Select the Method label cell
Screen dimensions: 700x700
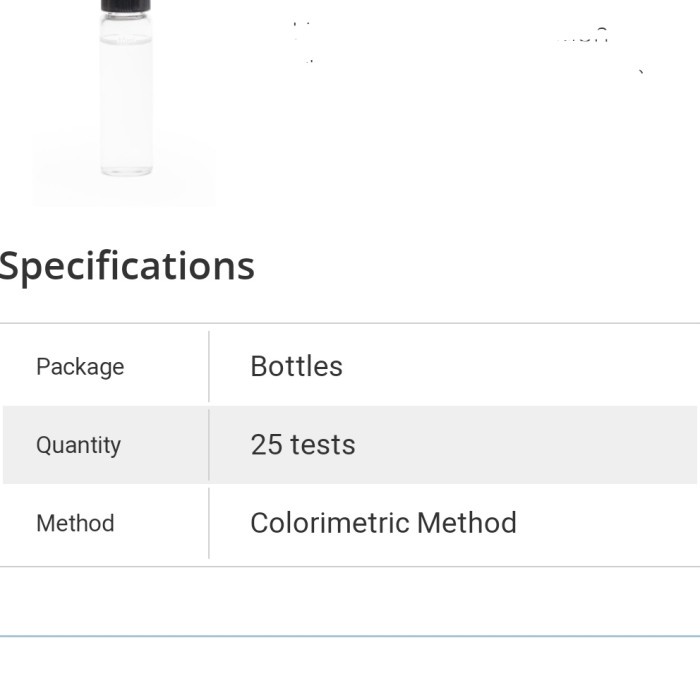(75, 523)
